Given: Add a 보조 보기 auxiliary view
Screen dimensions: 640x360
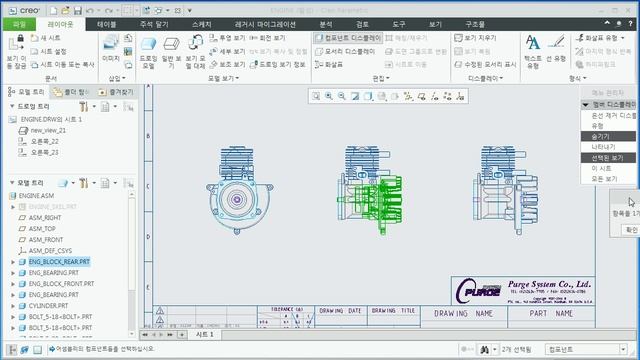Looking at the screenshot, I should tap(227, 64).
